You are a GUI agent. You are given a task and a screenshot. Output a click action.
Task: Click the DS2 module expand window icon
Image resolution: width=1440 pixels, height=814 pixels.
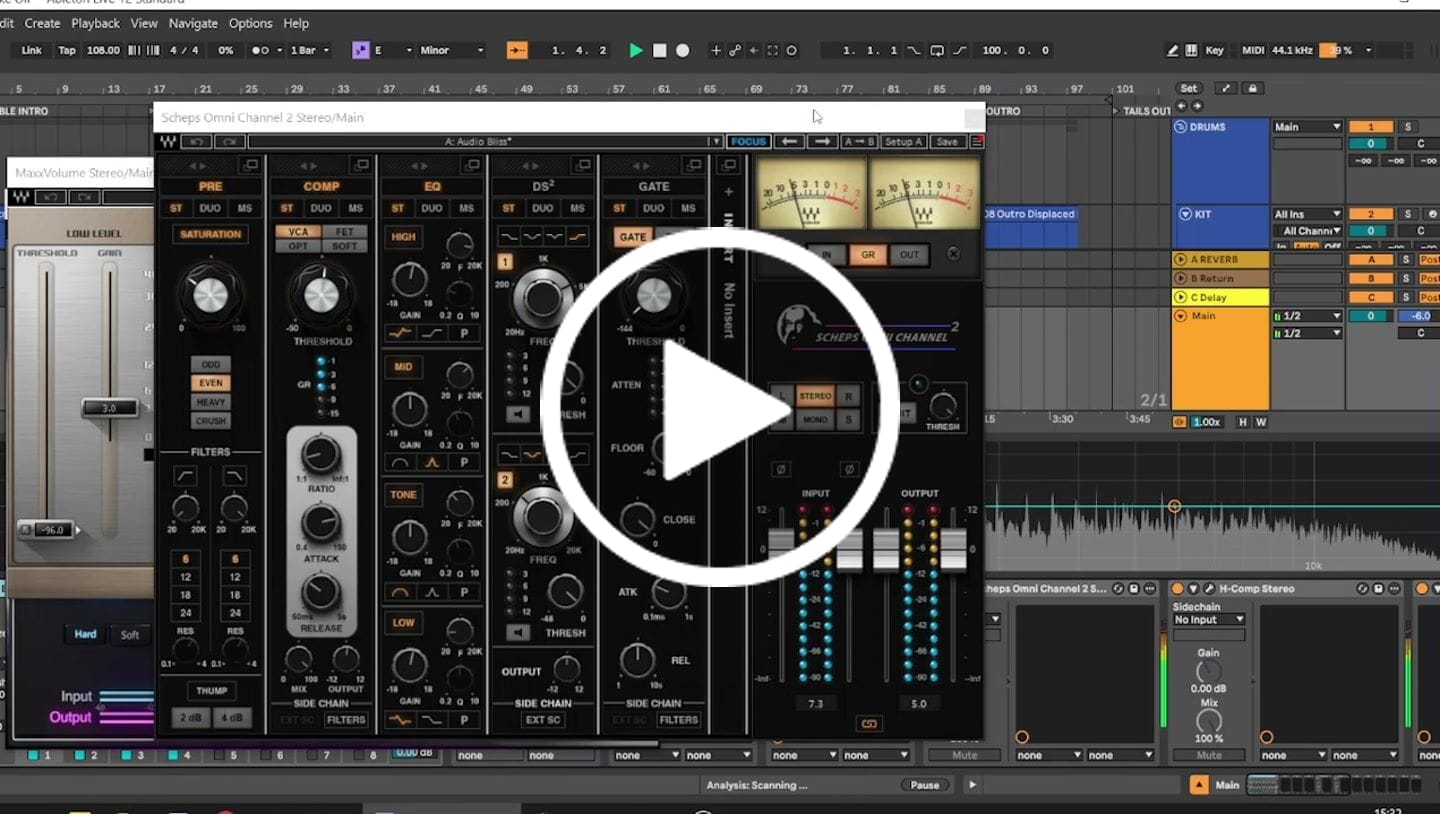[585, 166]
